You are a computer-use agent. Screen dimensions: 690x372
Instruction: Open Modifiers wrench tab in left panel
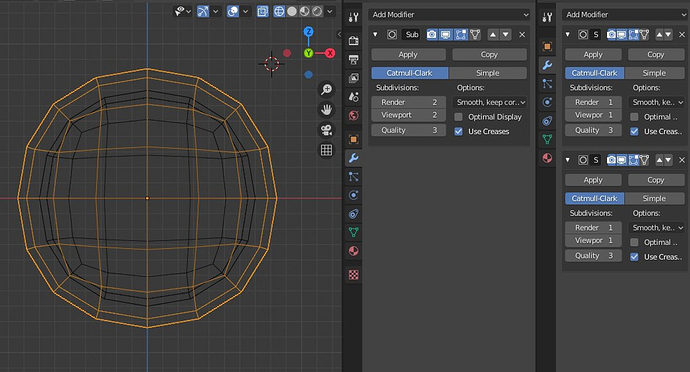click(353, 158)
